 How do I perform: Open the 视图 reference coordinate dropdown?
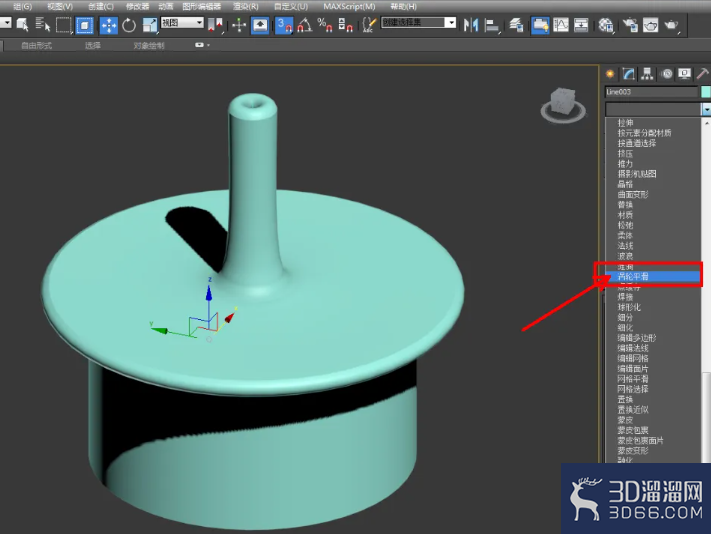(x=182, y=23)
